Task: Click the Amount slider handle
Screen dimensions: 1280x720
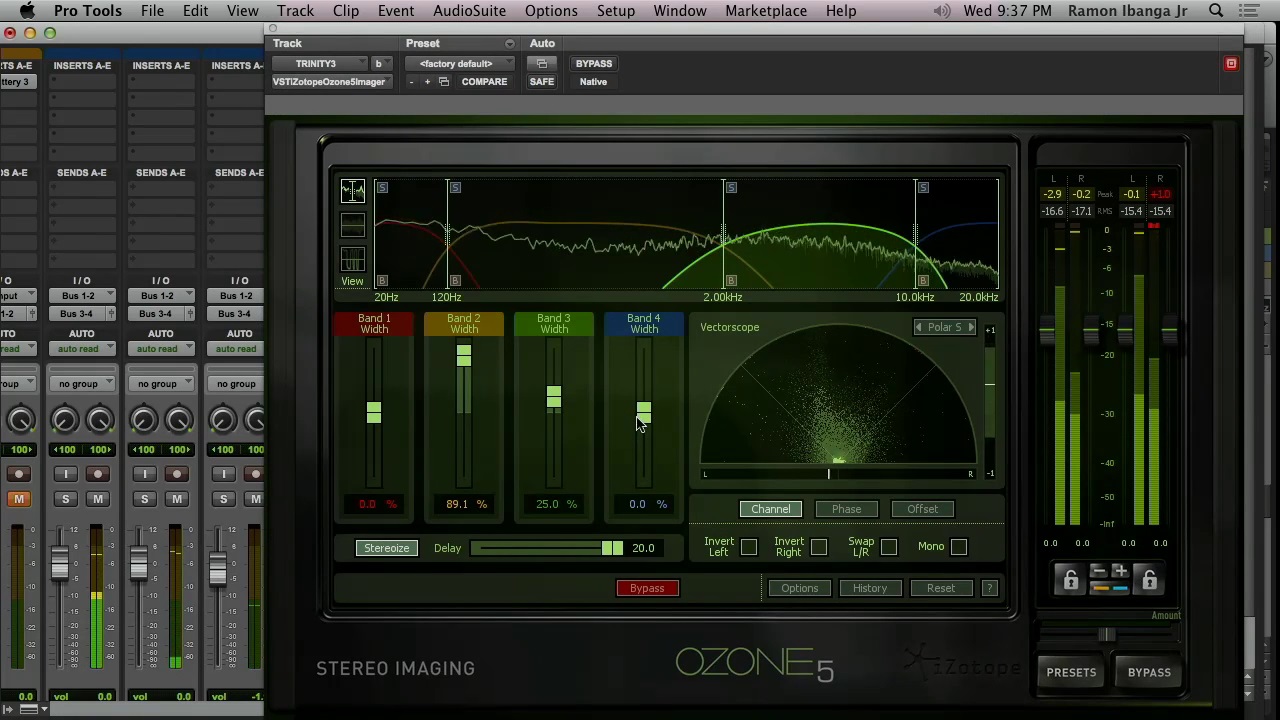Action: (1106, 635)
